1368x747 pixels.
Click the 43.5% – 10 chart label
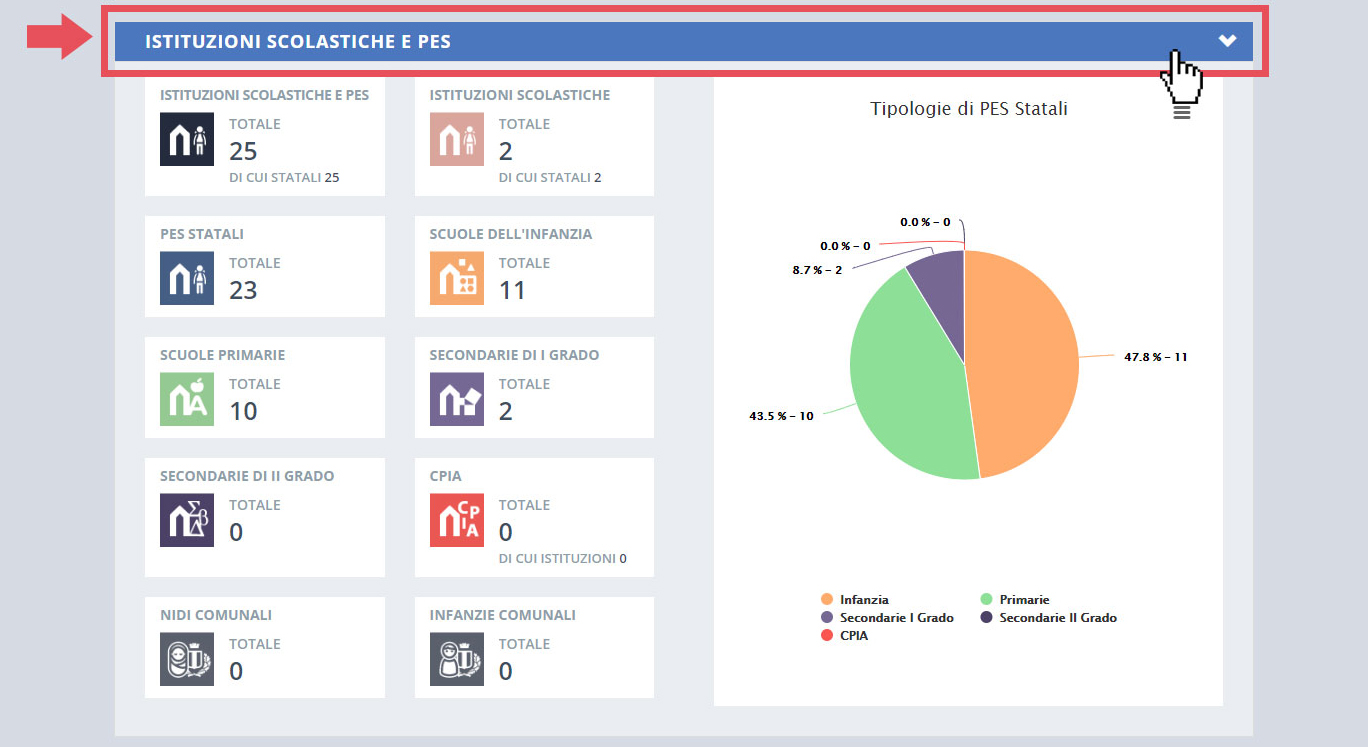781,415
